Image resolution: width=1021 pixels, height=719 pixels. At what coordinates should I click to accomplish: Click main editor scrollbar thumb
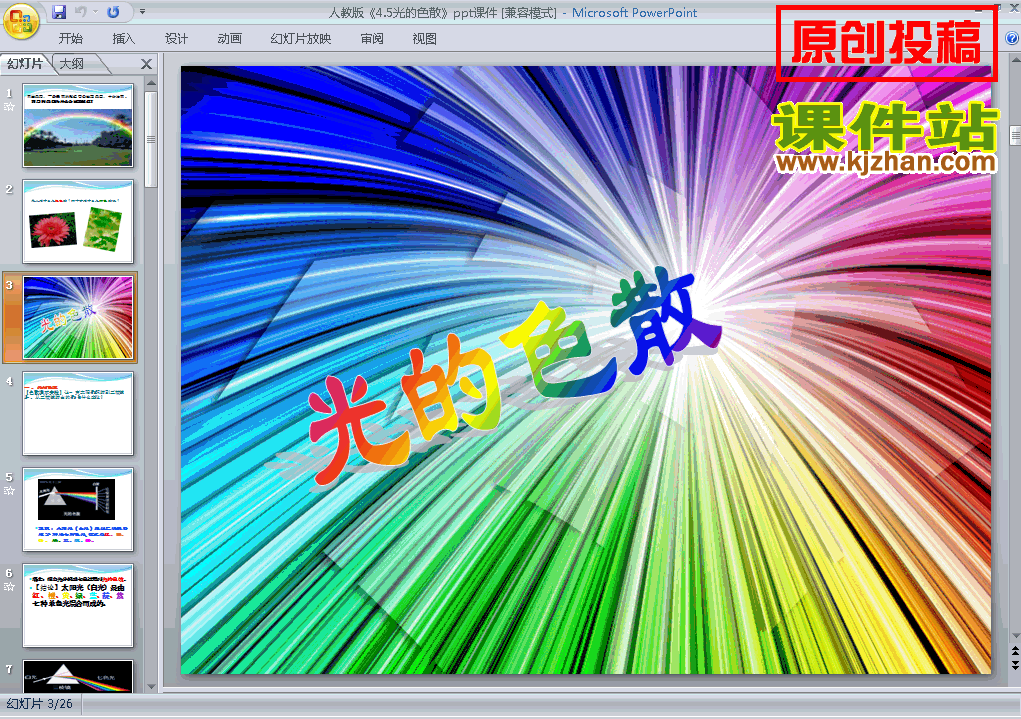[x=1015, y=135]
